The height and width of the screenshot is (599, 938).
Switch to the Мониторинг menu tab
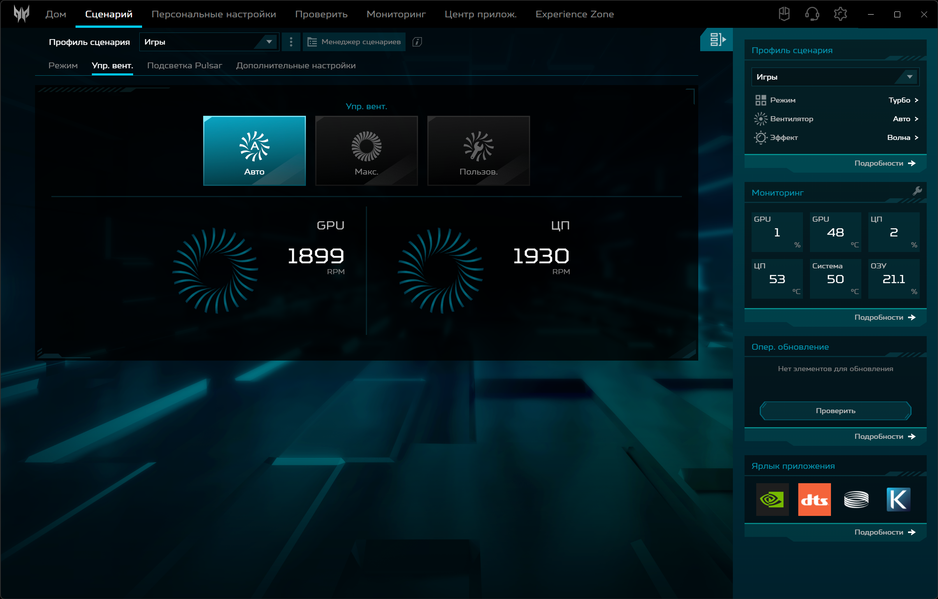[396, 14]
